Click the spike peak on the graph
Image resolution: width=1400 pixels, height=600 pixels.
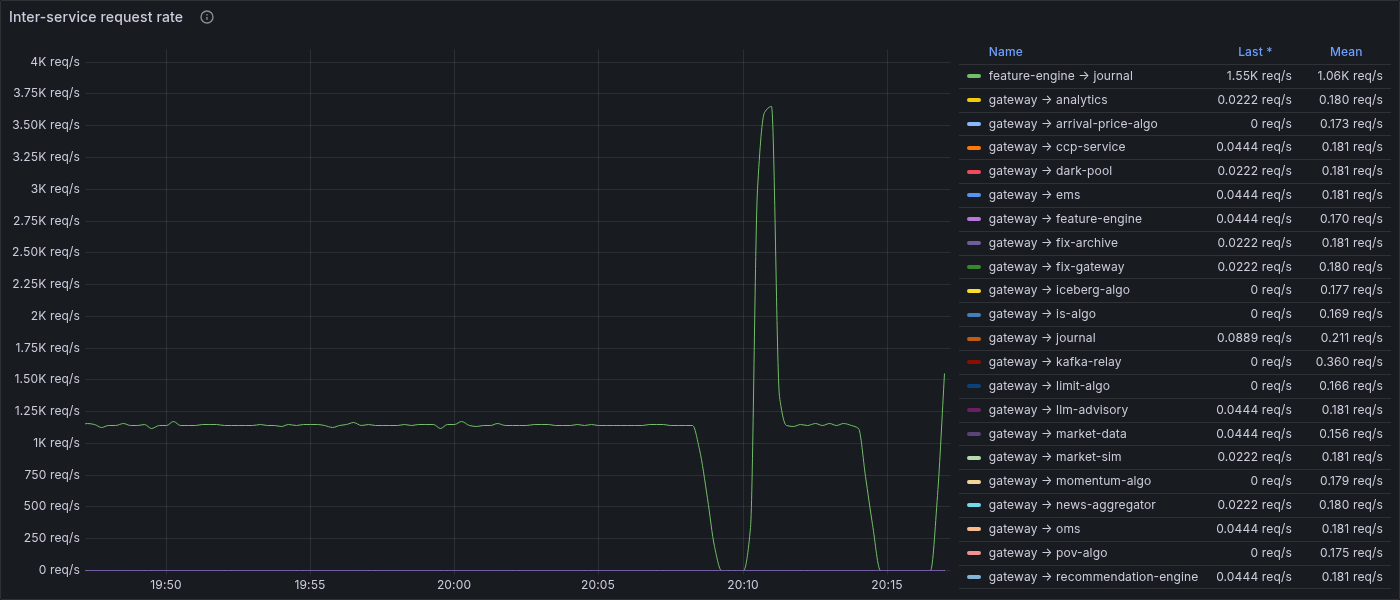[x=769, y=106]
